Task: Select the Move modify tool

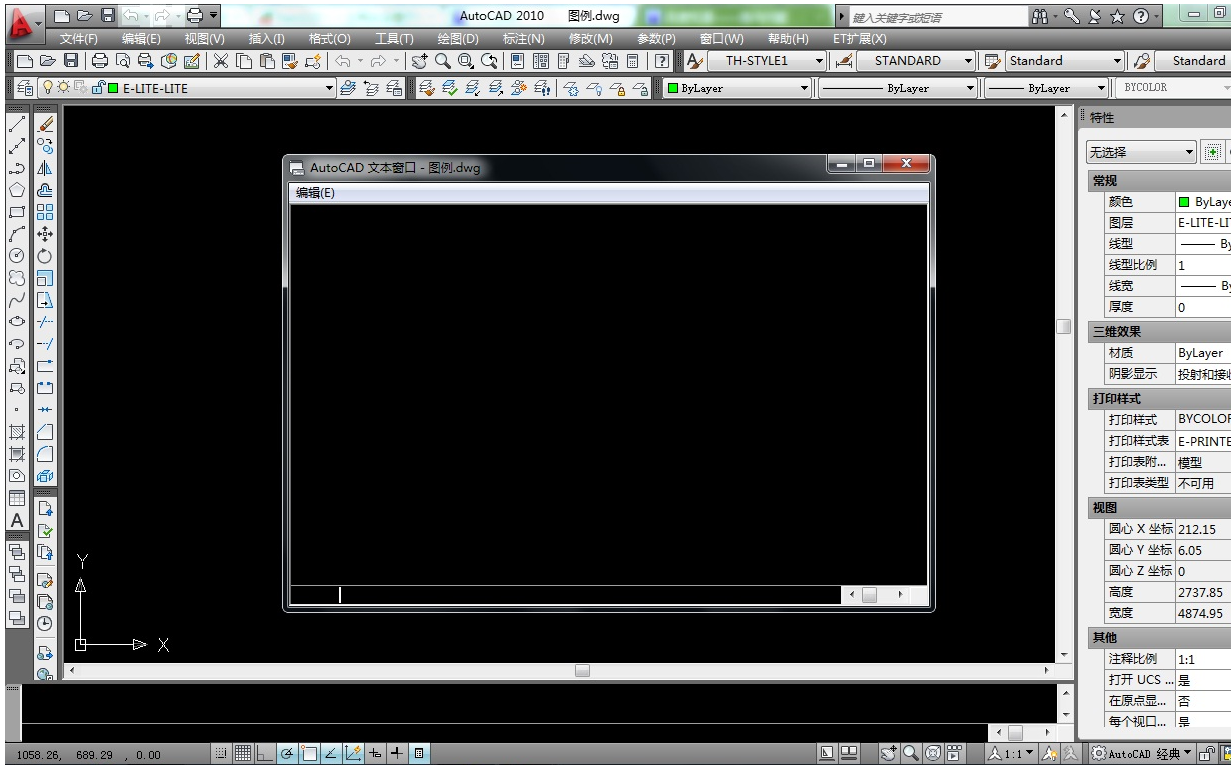Action: (45, 234)
